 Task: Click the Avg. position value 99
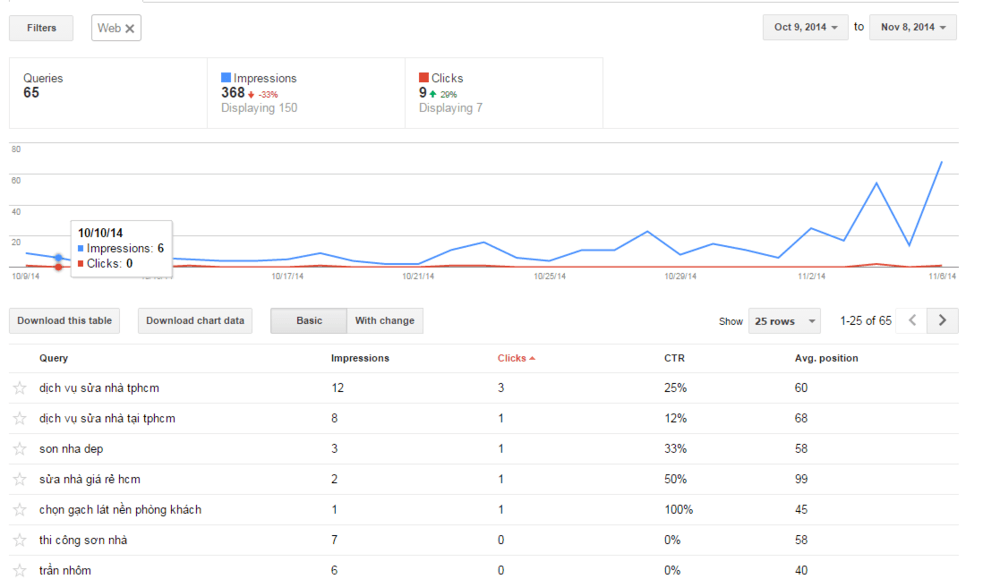click(x=801, y=479)
